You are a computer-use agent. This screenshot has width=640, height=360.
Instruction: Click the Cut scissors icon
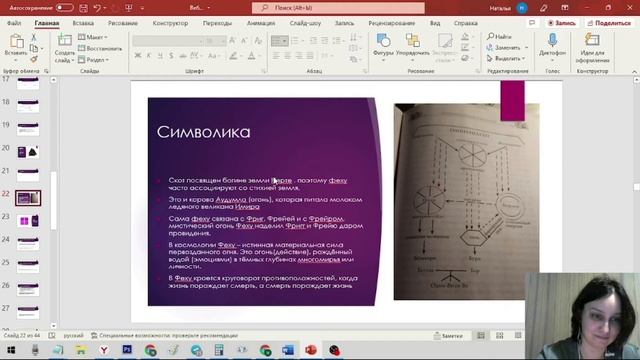(x=34, y=38)
